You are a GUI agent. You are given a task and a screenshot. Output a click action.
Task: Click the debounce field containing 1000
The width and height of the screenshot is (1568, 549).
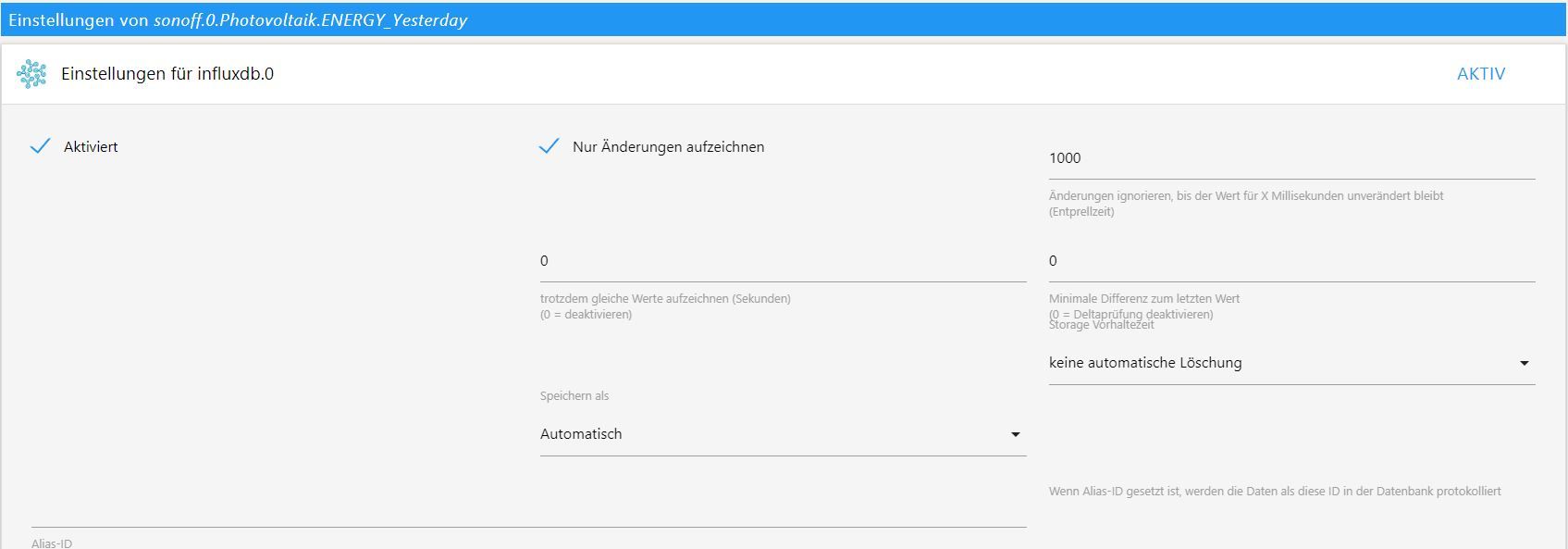point(1290,158)
